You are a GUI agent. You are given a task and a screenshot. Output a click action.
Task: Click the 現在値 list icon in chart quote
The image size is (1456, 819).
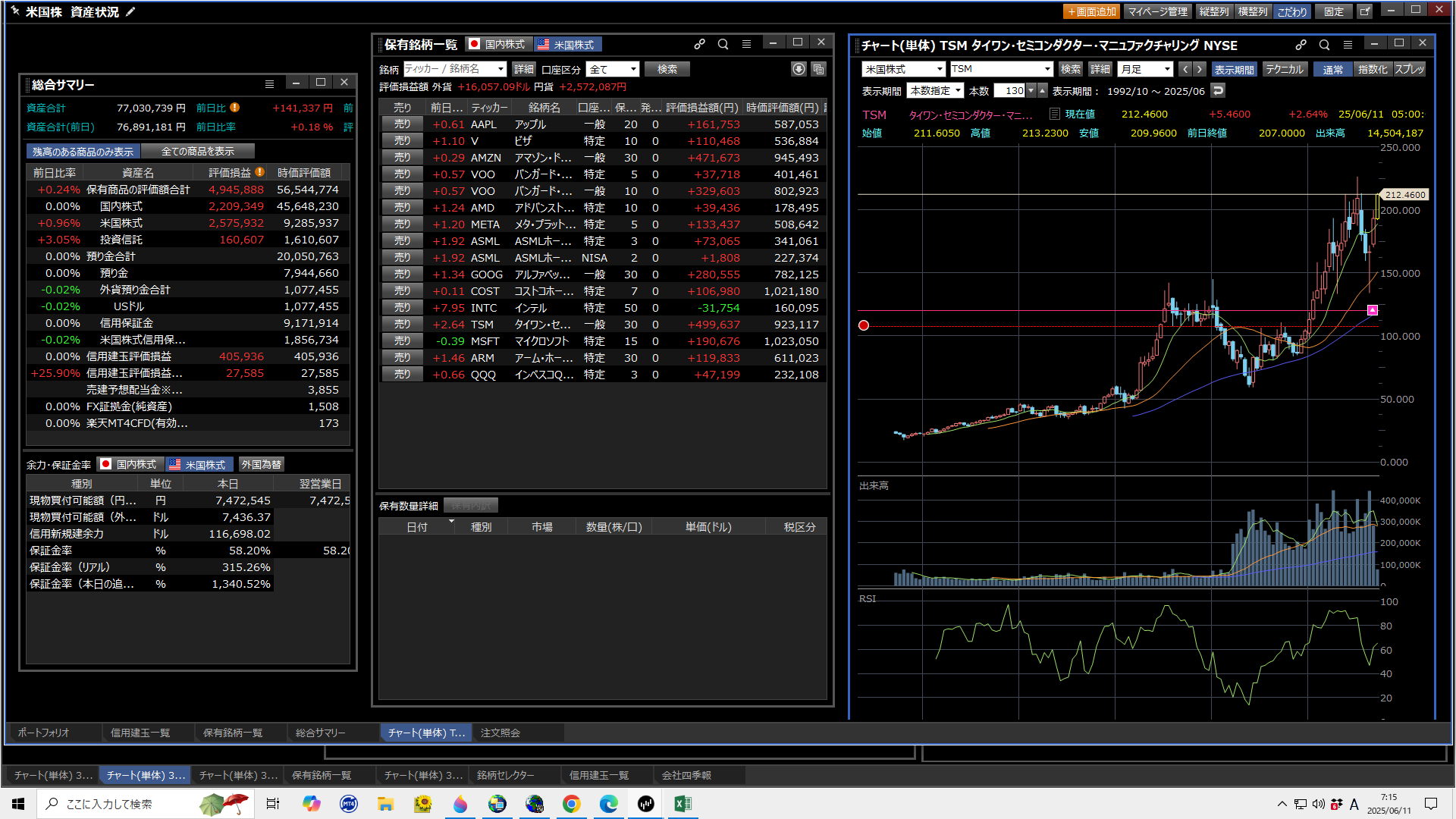click(x=1054, y=114)
